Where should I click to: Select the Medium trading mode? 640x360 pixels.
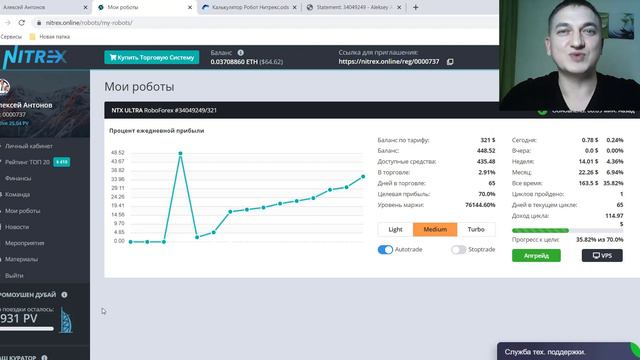(x=435, y=229)
